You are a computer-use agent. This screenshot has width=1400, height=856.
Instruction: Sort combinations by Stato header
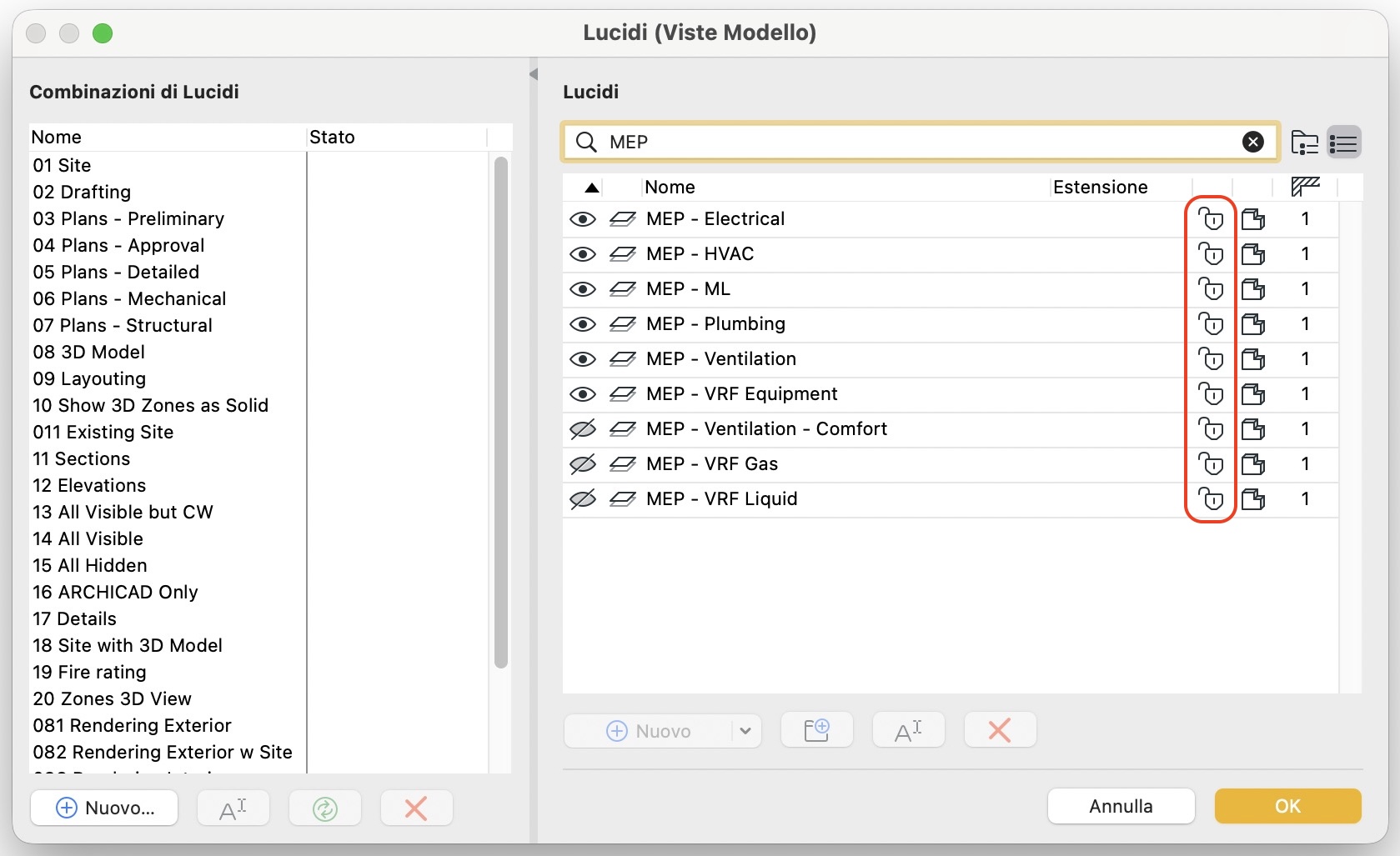pyautogui.click(x=332, y=138)
